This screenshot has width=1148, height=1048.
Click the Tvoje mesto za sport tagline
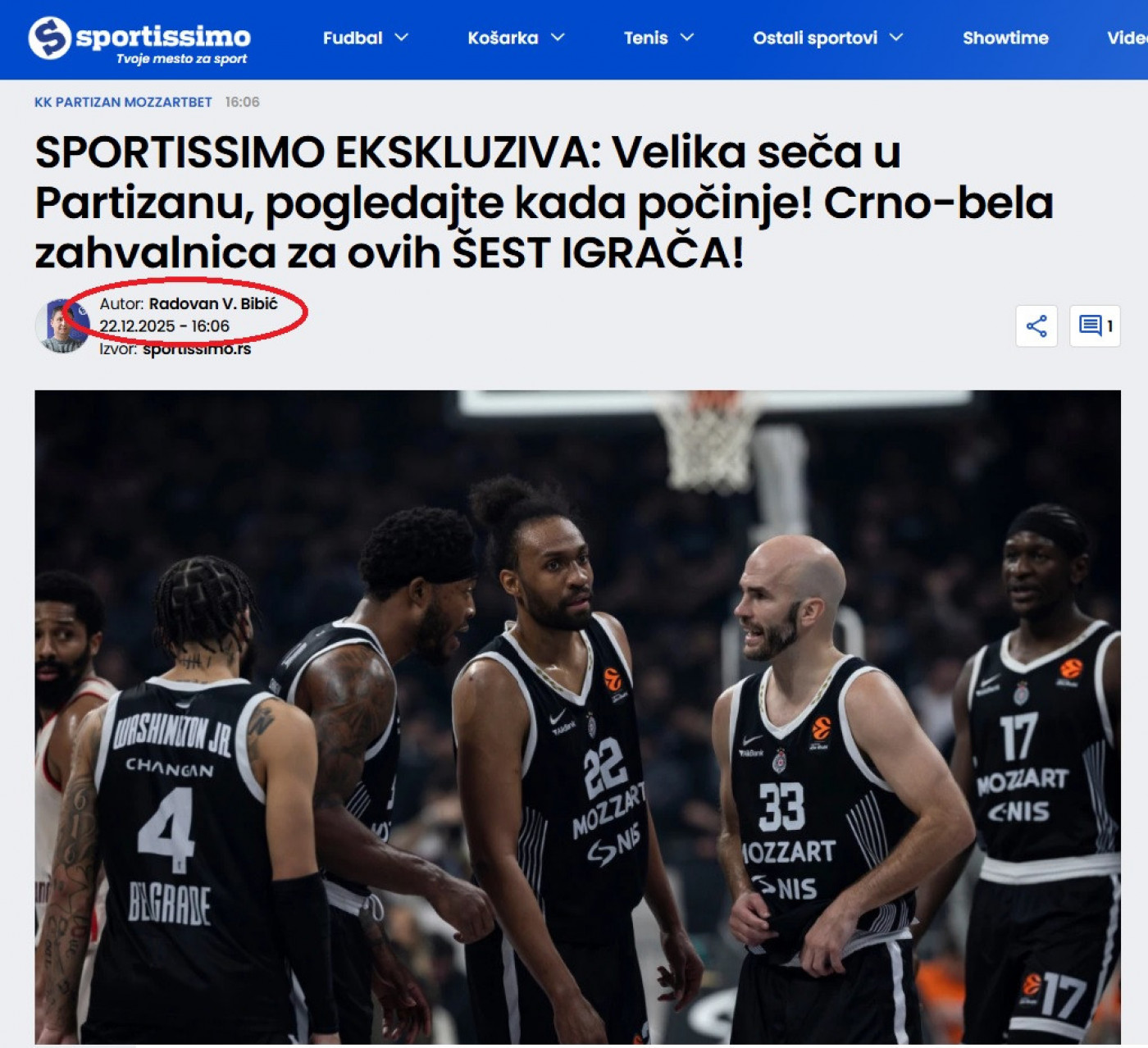pos(181,59)
